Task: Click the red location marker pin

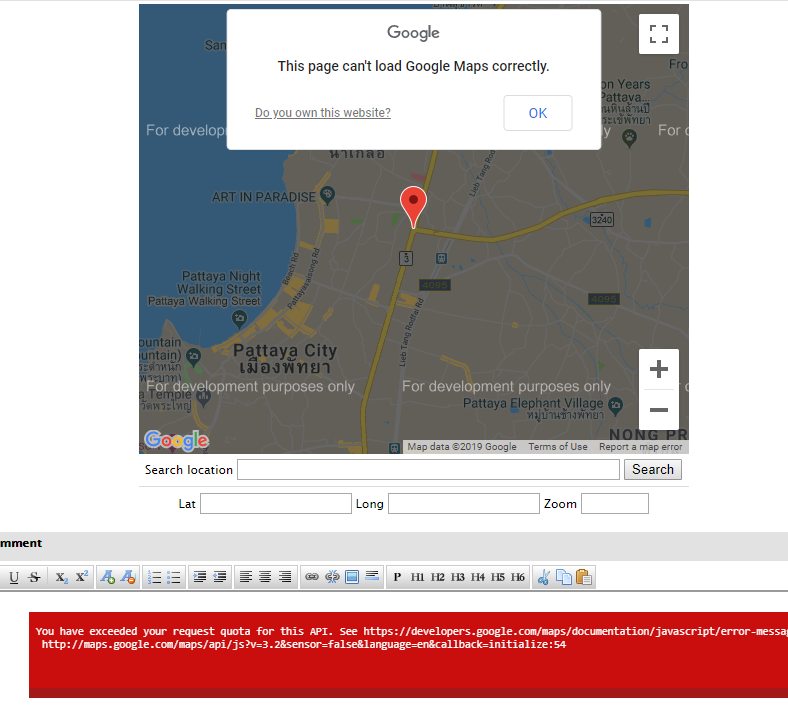Action: tap(414, 207)
